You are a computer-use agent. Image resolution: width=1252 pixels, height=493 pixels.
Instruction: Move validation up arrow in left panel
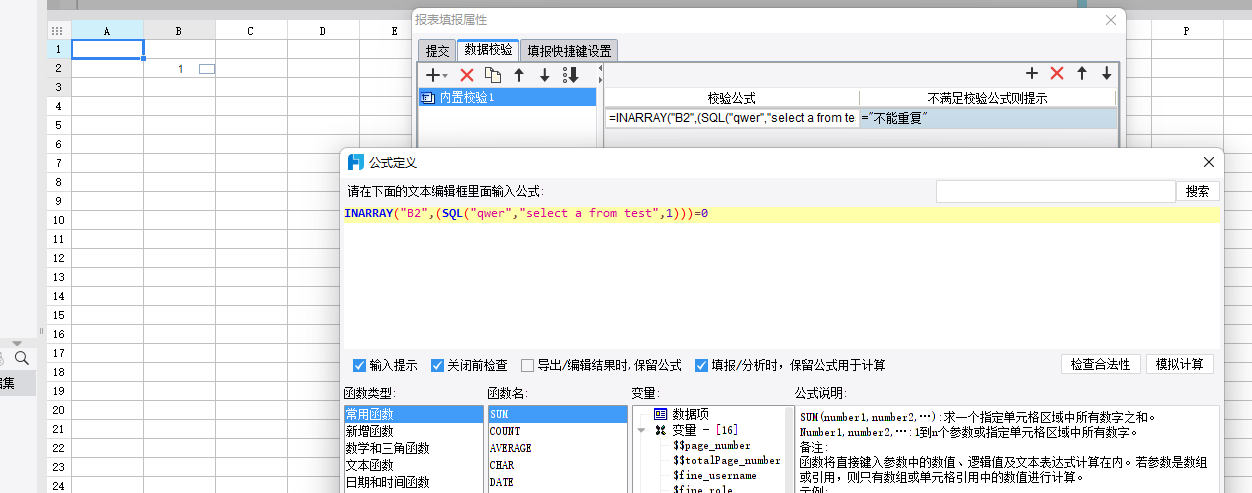[x=519, y=75]
